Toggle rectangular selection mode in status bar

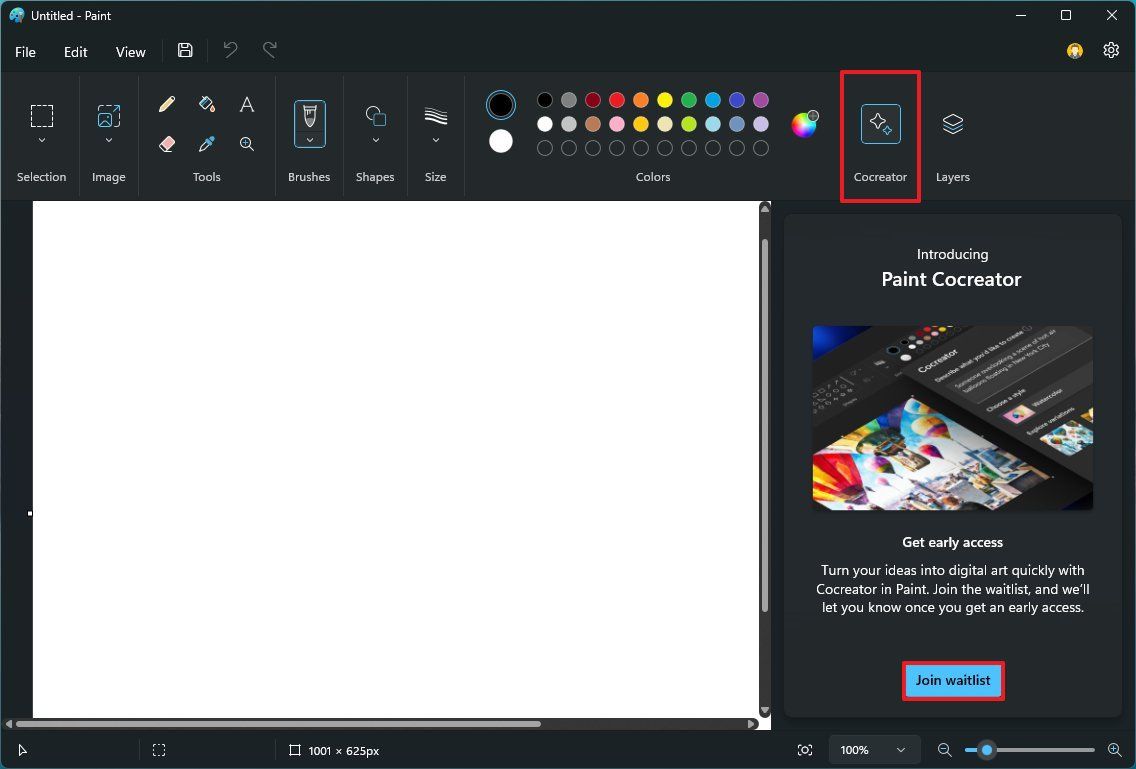tap(158, 749)
